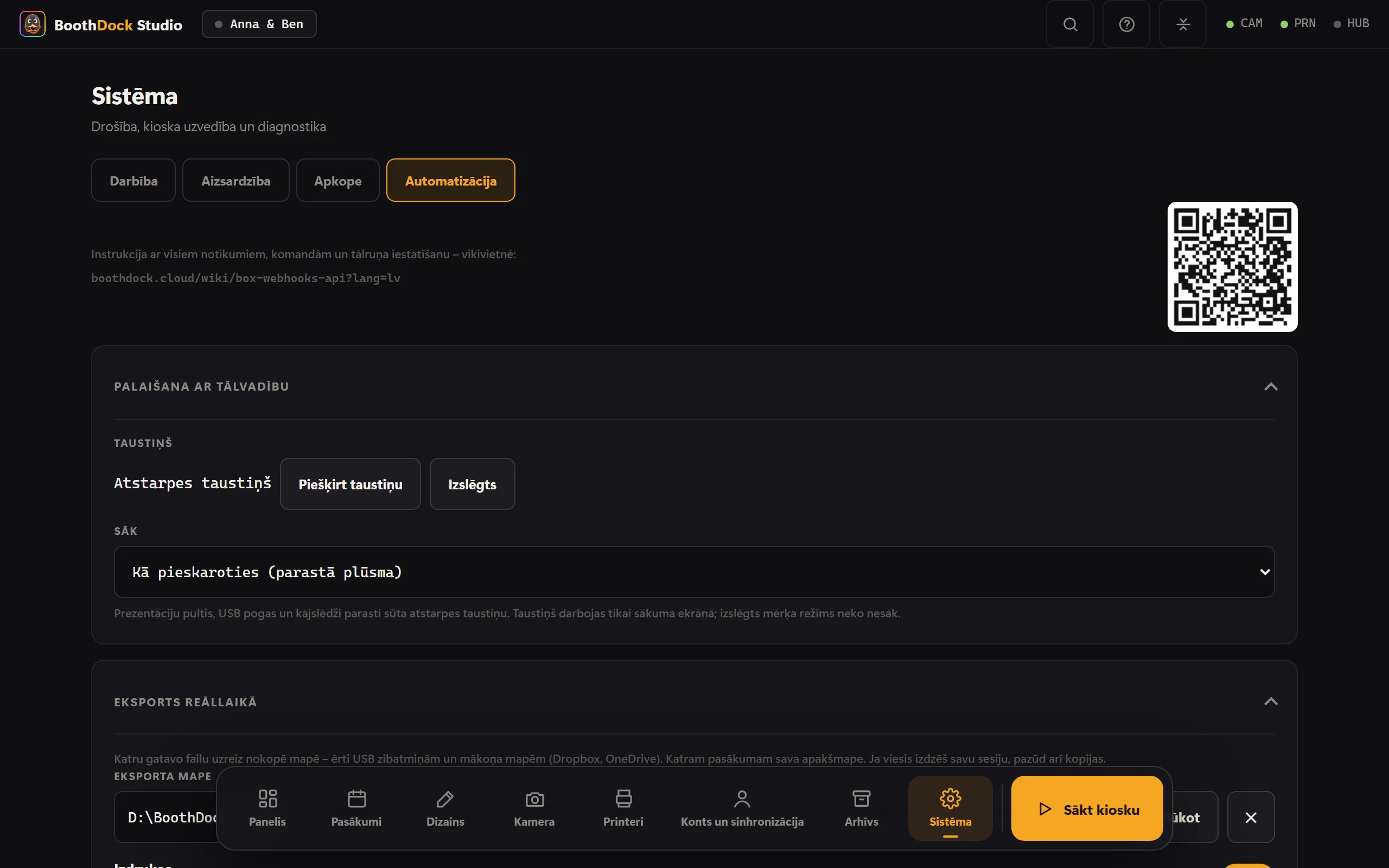Open the Sāk action dropdown
The width and height of the screenshot is (1389, 868).
[x=694, y=572]
